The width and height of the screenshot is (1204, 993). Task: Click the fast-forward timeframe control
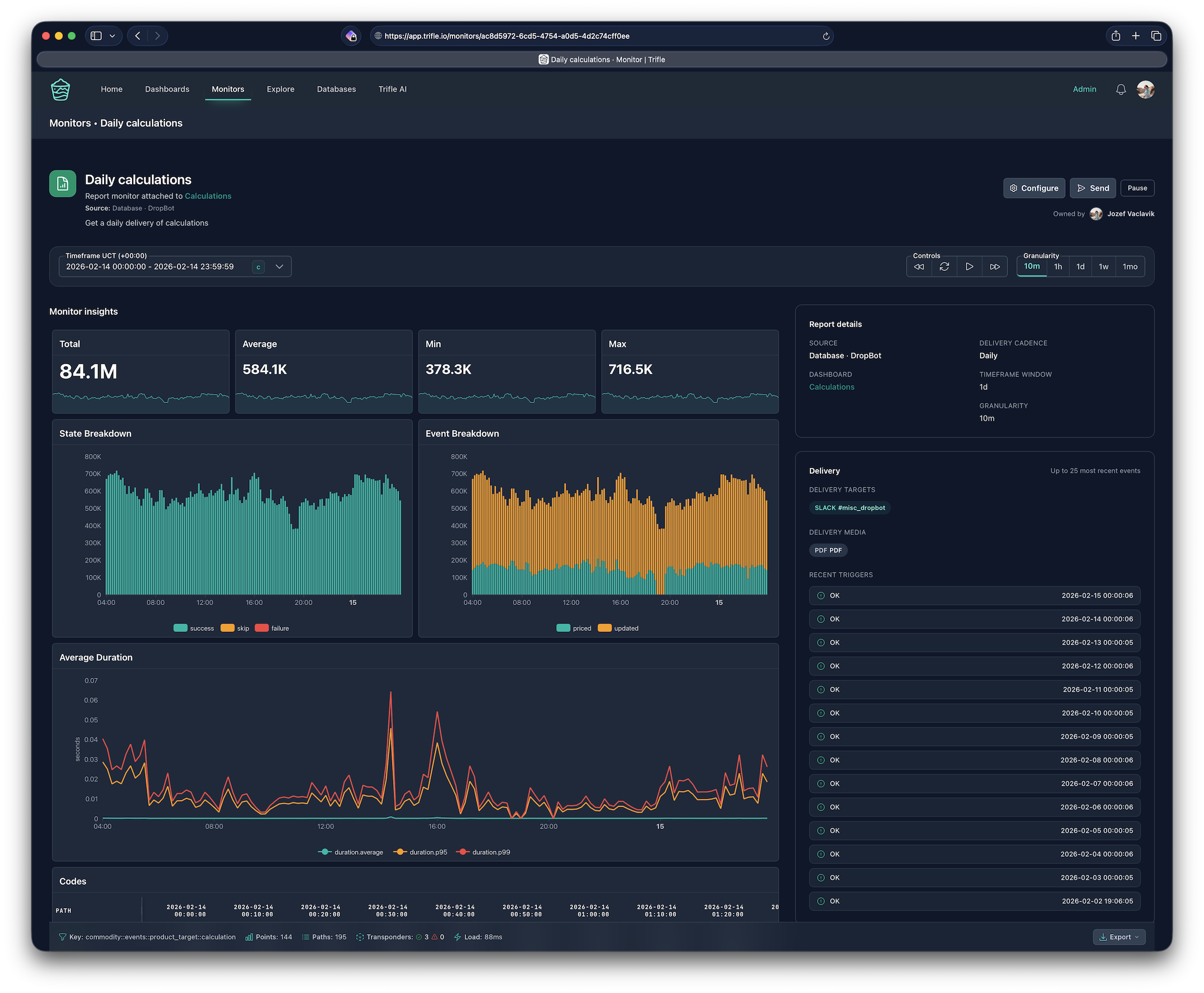(x=995, y=266)
